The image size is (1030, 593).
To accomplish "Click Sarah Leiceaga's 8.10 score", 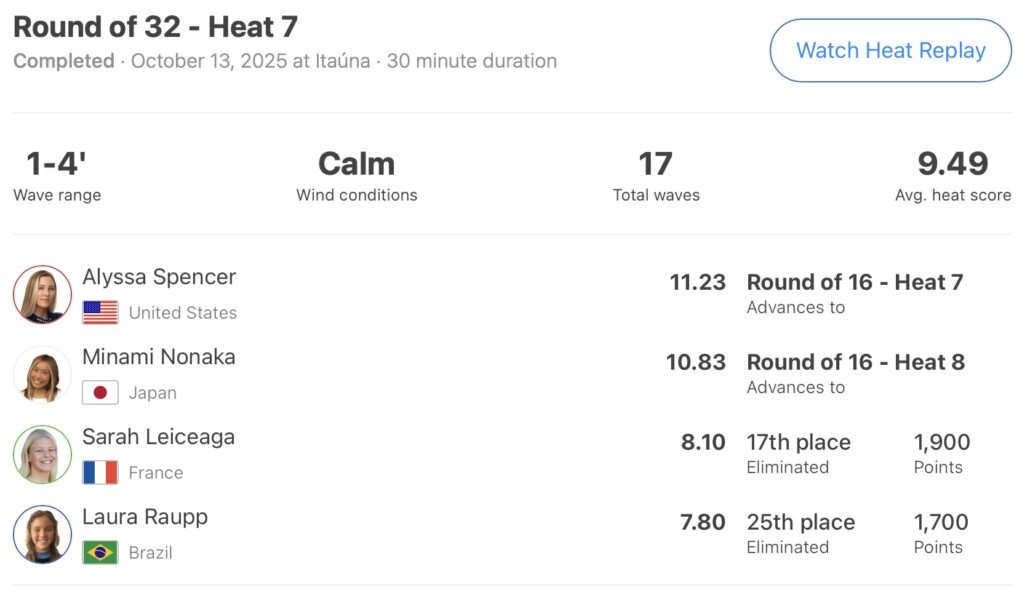I will click(x=703, y=442).
